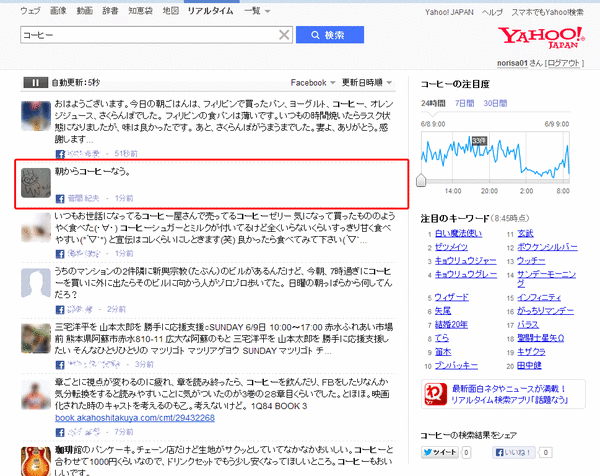Image resolution: width=600 pixels, height=476 pixels.
Task: Open the keyword インフィニティ
Action: pyautogui.click(x=539, y=297)
